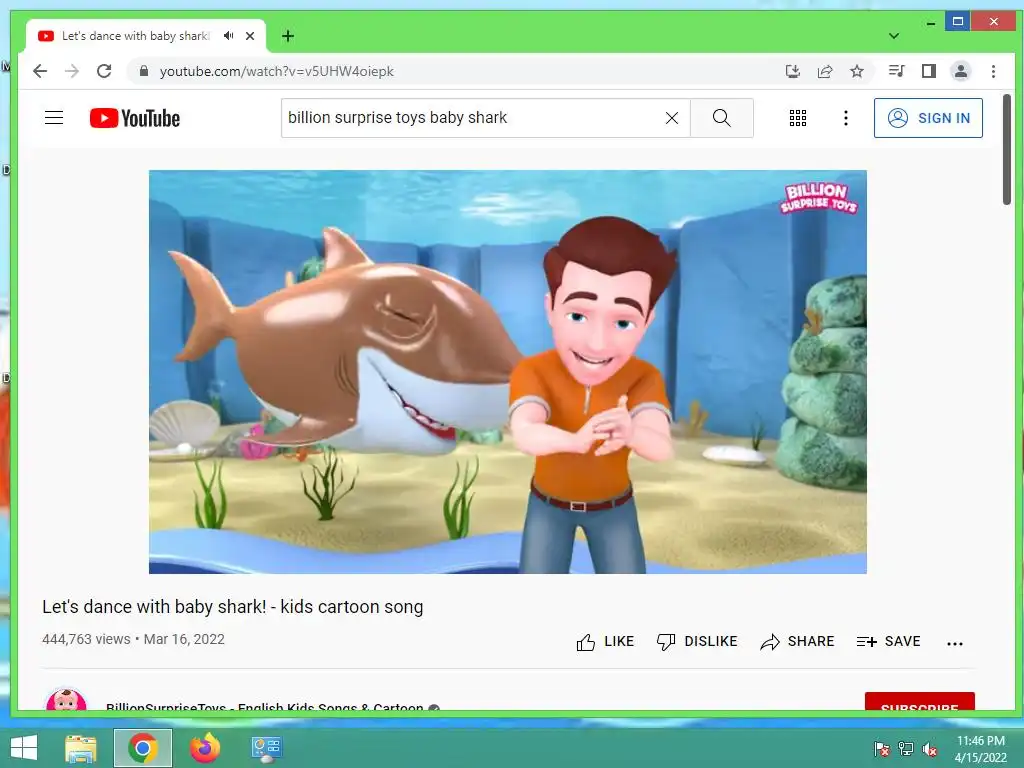Save the video to a playlist
1024x768 pixels.
click(x=888, y=642)
